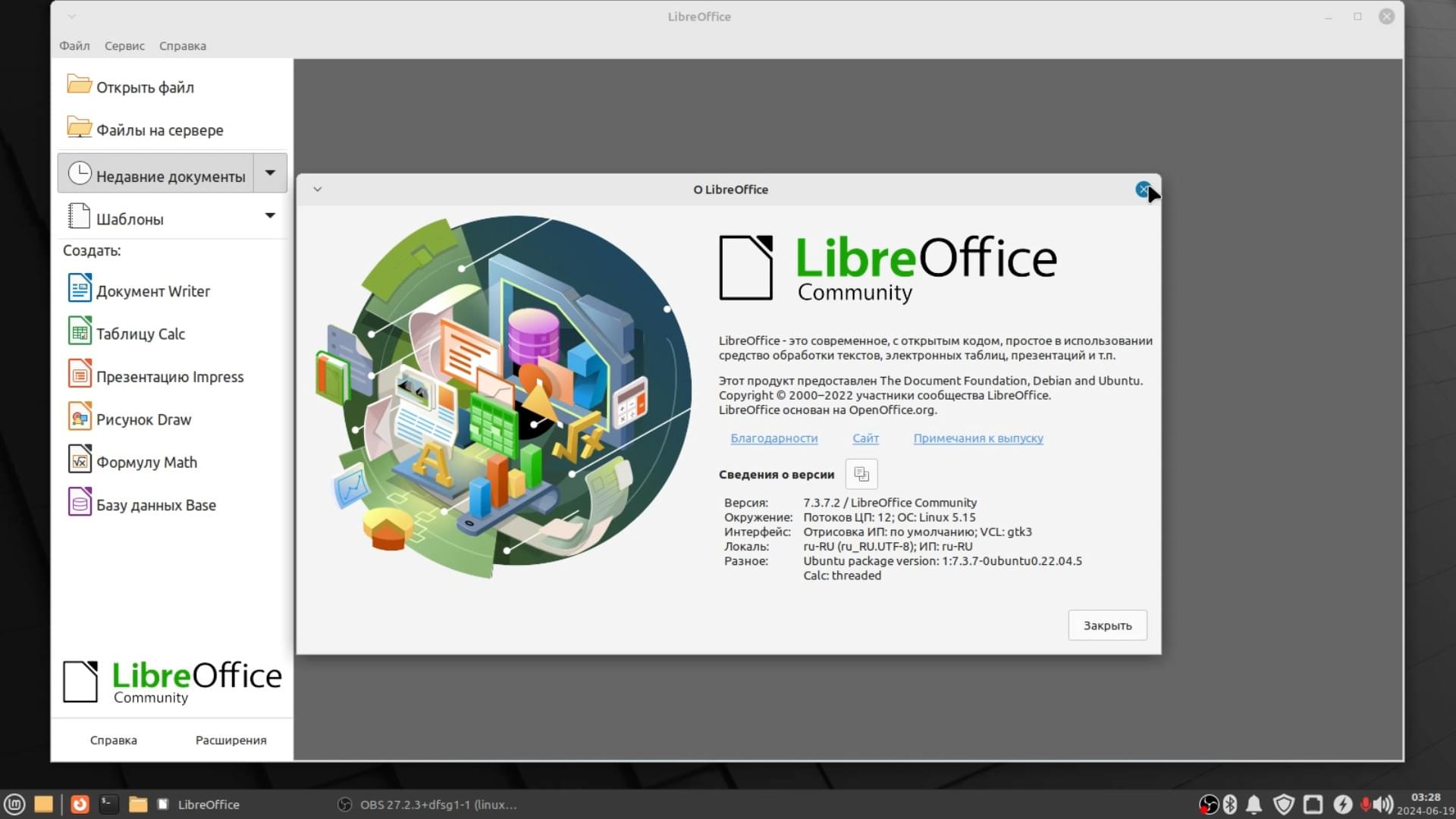
Task: Click the OBS tray icon
Action: 1208,805
